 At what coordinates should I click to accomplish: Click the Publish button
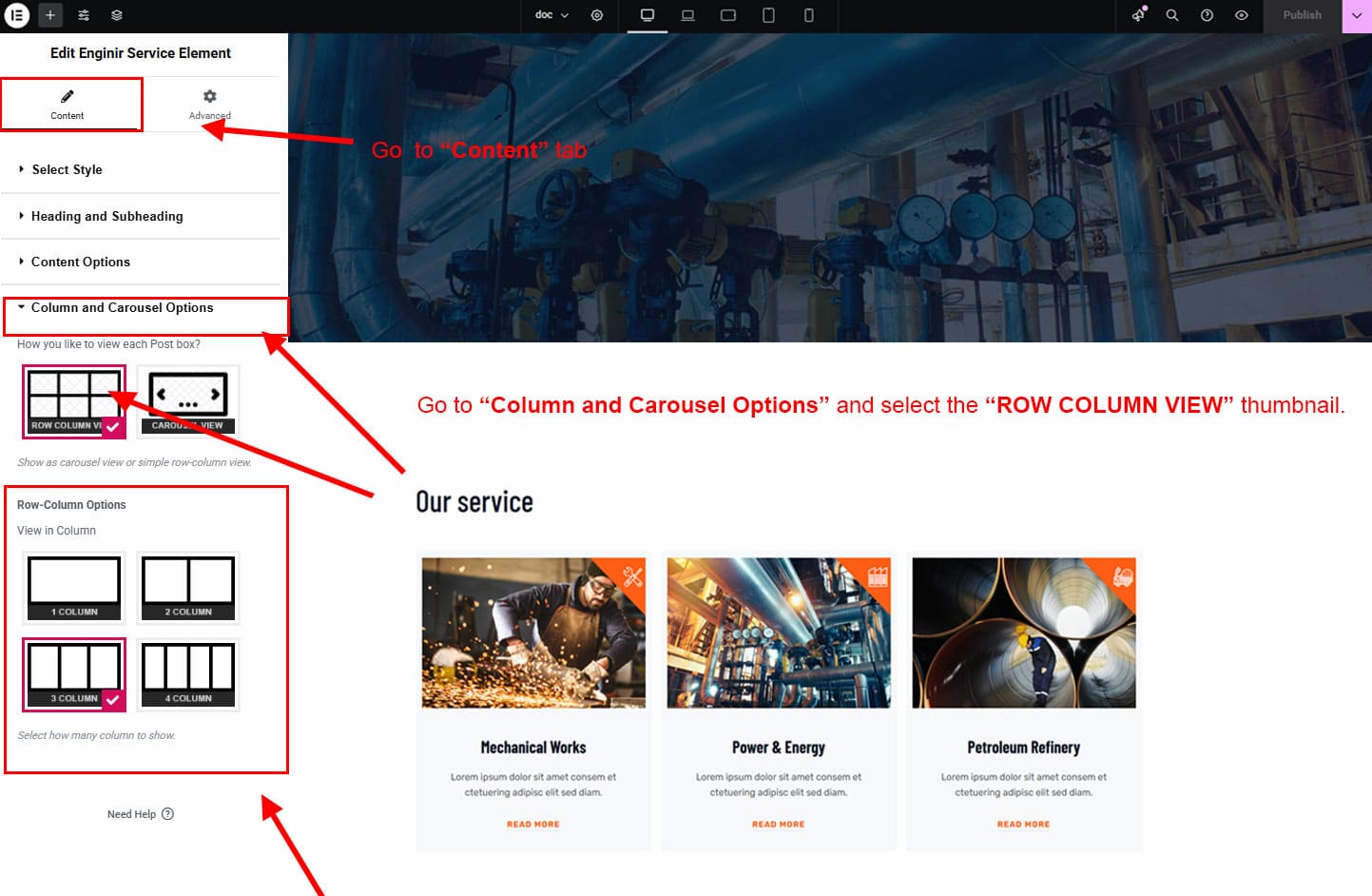(x=1302, y=15)
